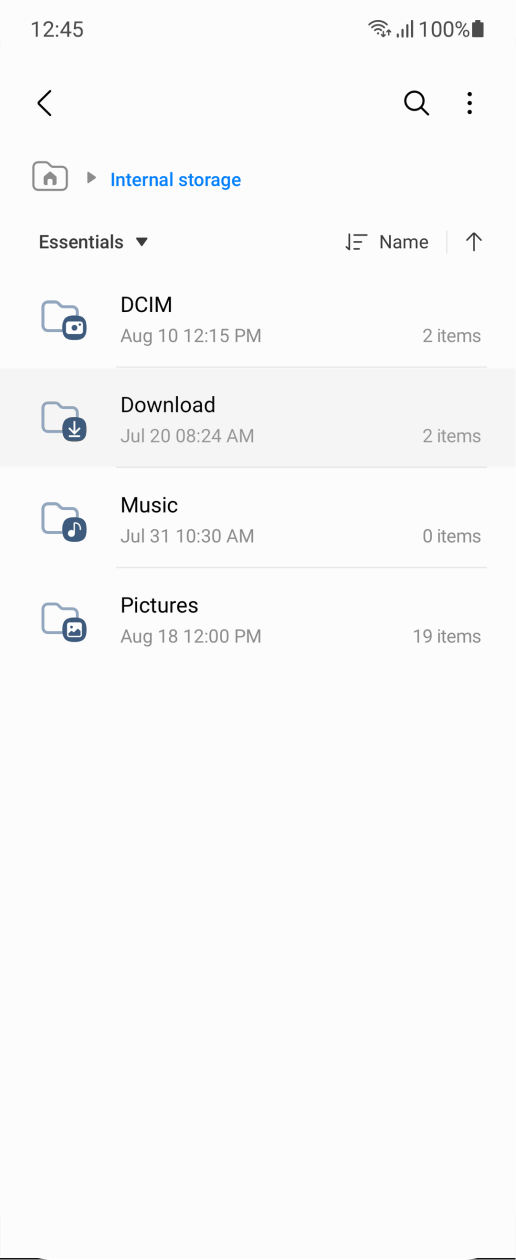Tap the sort lines icon beside Name
The width and height of the screenshot is (516, 1260).
coord(356,242)
